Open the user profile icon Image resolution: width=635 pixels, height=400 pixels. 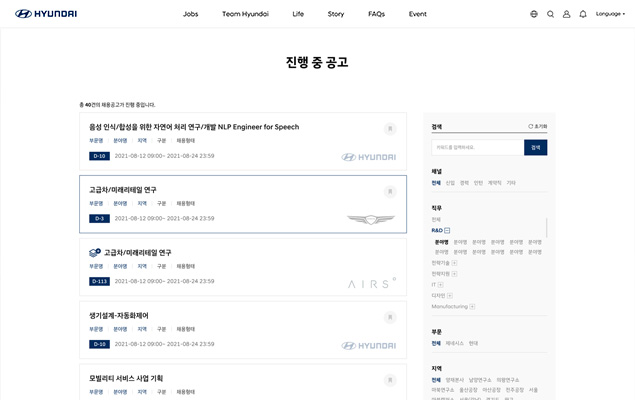coord(566,14)
